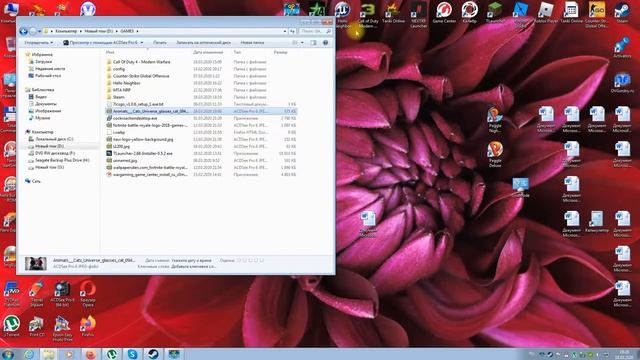Open the Упорядочить menu dropdown
This screenshot has height=360, width=640.
[x=38, y=42]
